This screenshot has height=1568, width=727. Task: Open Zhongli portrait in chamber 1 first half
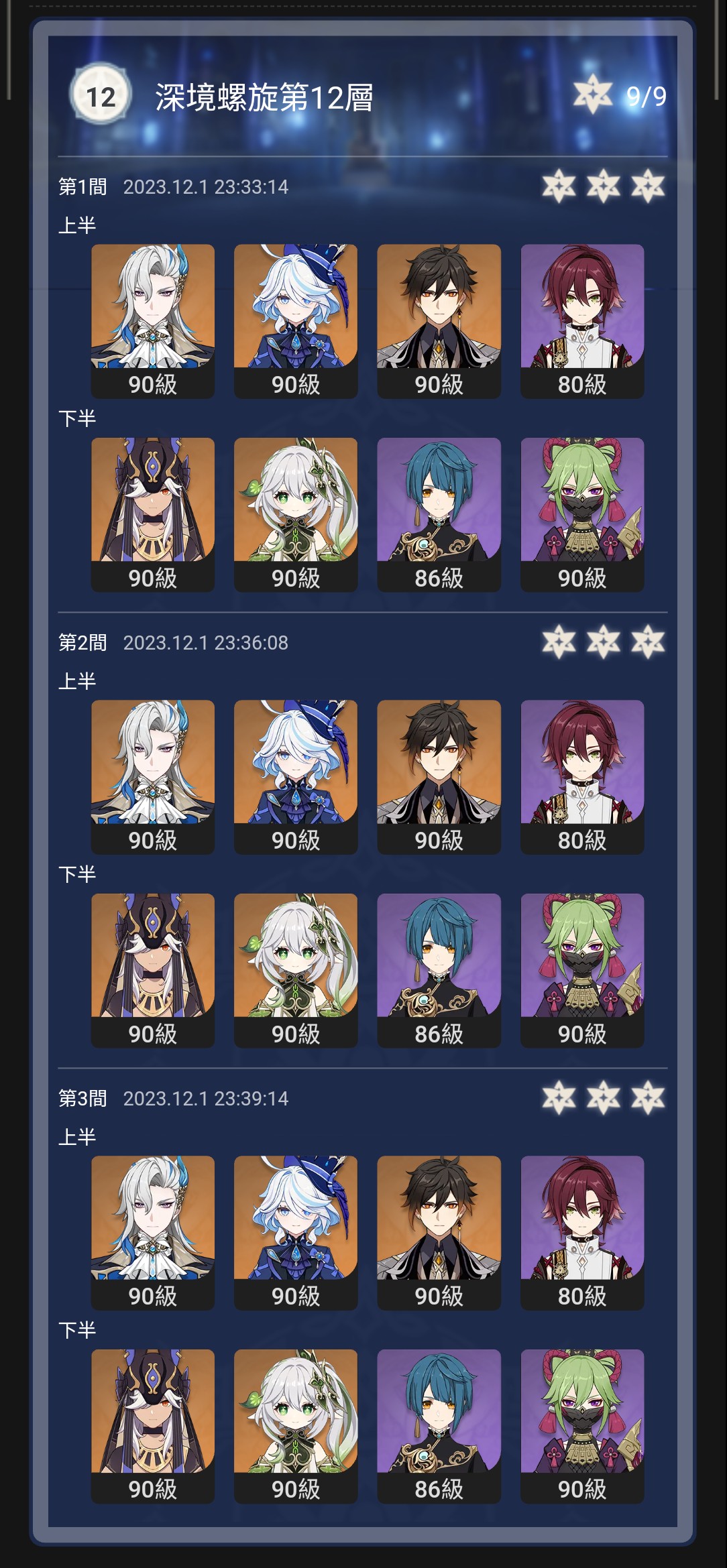pyautogui.click(x=439, y=321)
